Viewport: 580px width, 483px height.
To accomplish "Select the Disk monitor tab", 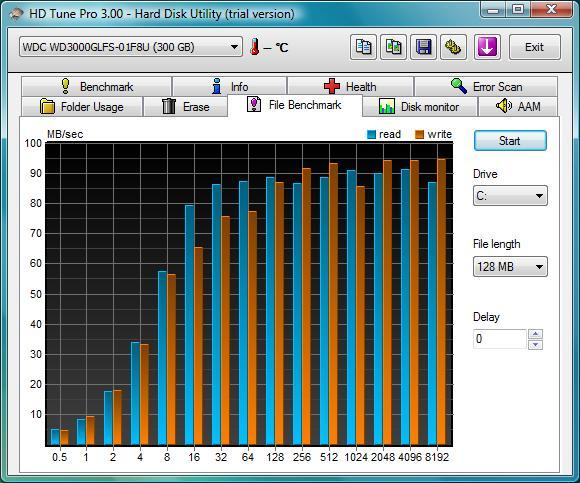I will (x=419, y=107).
